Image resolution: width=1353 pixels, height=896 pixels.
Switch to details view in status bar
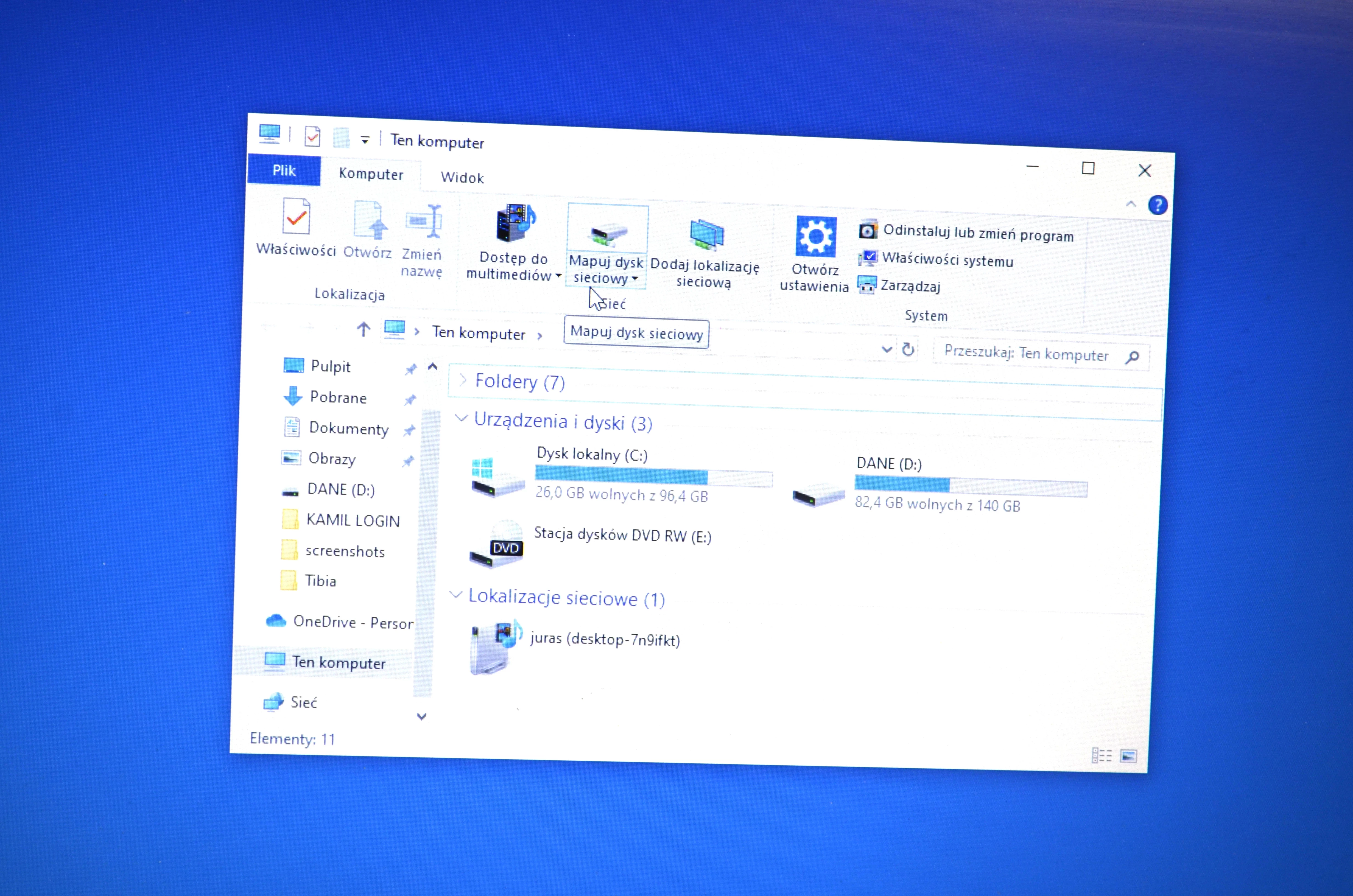[x=1102, y=755]
